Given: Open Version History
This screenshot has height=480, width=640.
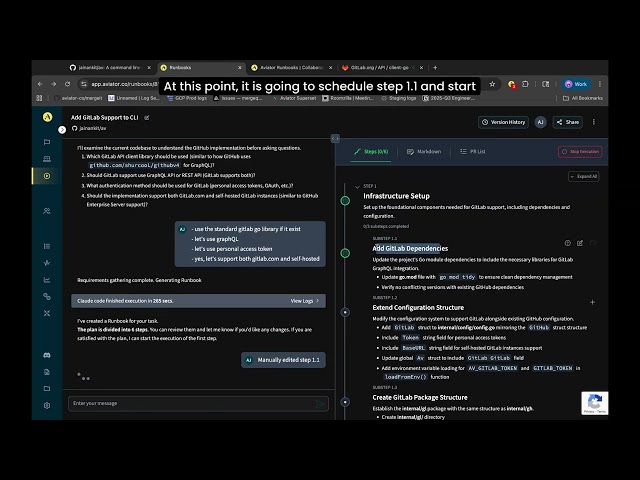Looking at the screenshot, I should click(503, 122).
